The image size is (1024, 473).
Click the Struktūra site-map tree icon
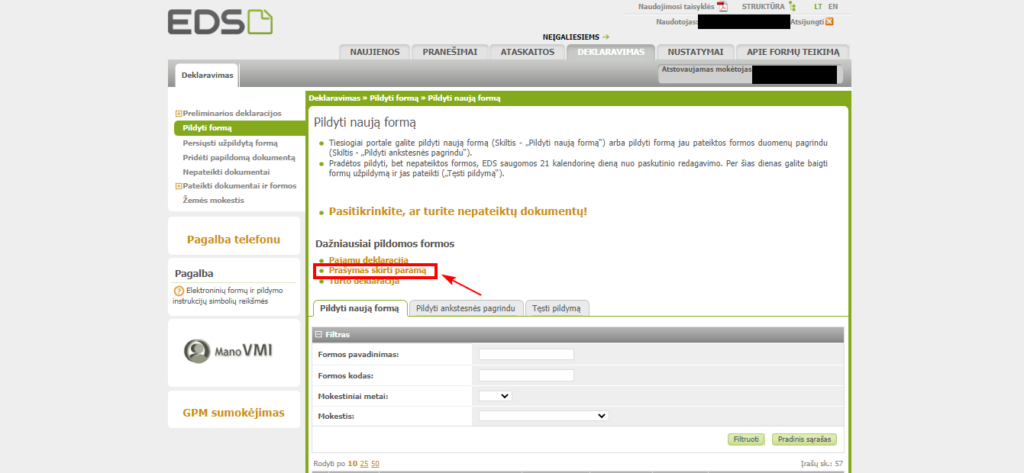tap(792, 7)
